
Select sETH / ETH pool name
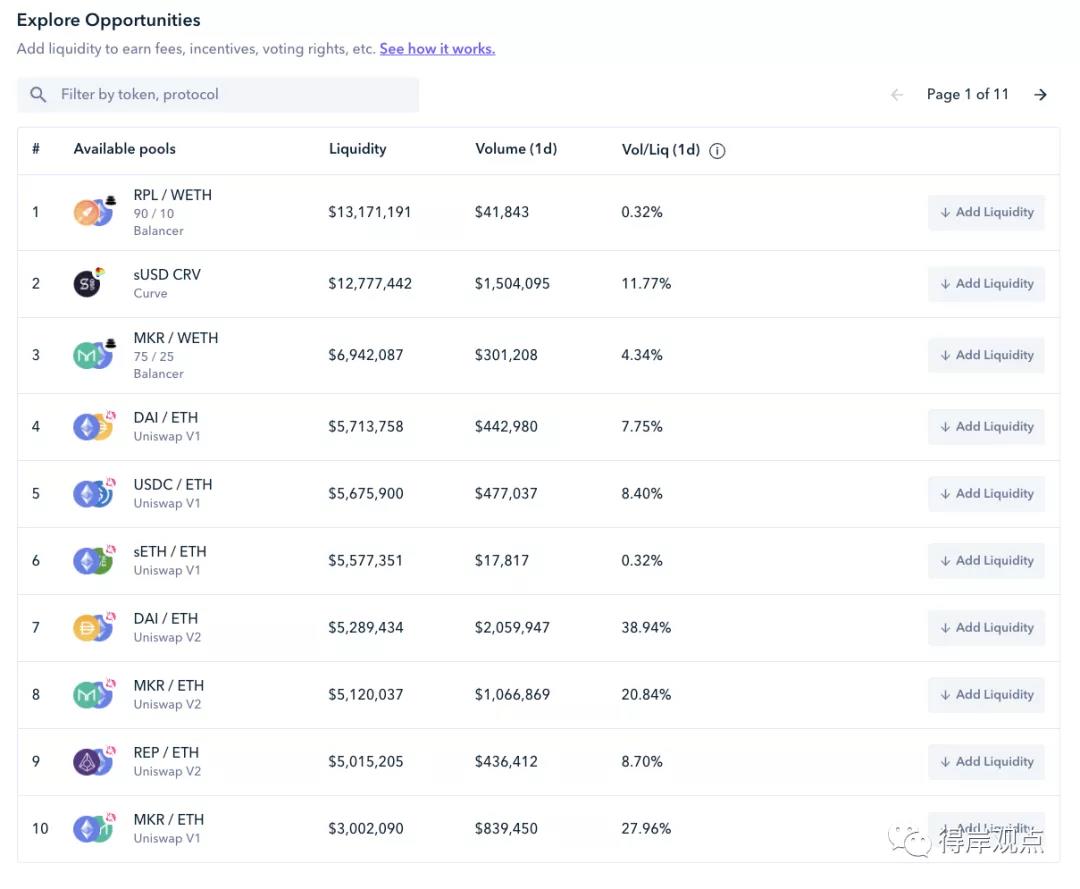(x=170, y=552)
